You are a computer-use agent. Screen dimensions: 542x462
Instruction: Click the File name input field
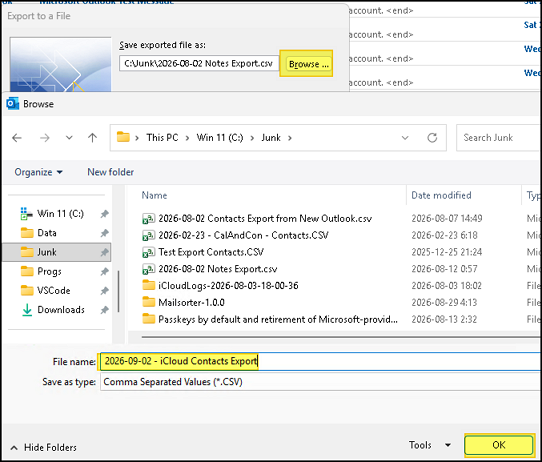[x=321, y=361]
